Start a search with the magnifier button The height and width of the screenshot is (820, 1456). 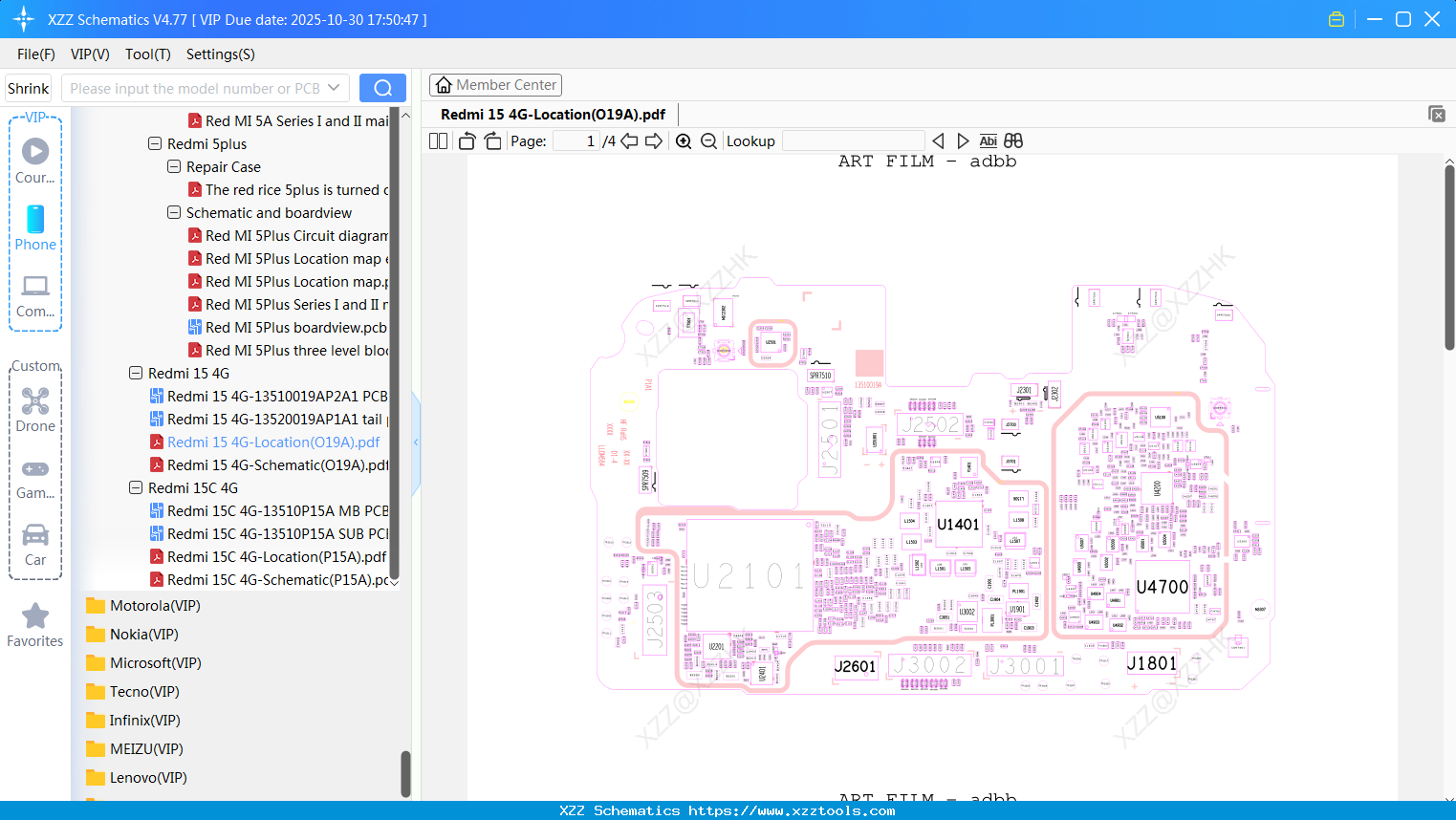(382, 87)
